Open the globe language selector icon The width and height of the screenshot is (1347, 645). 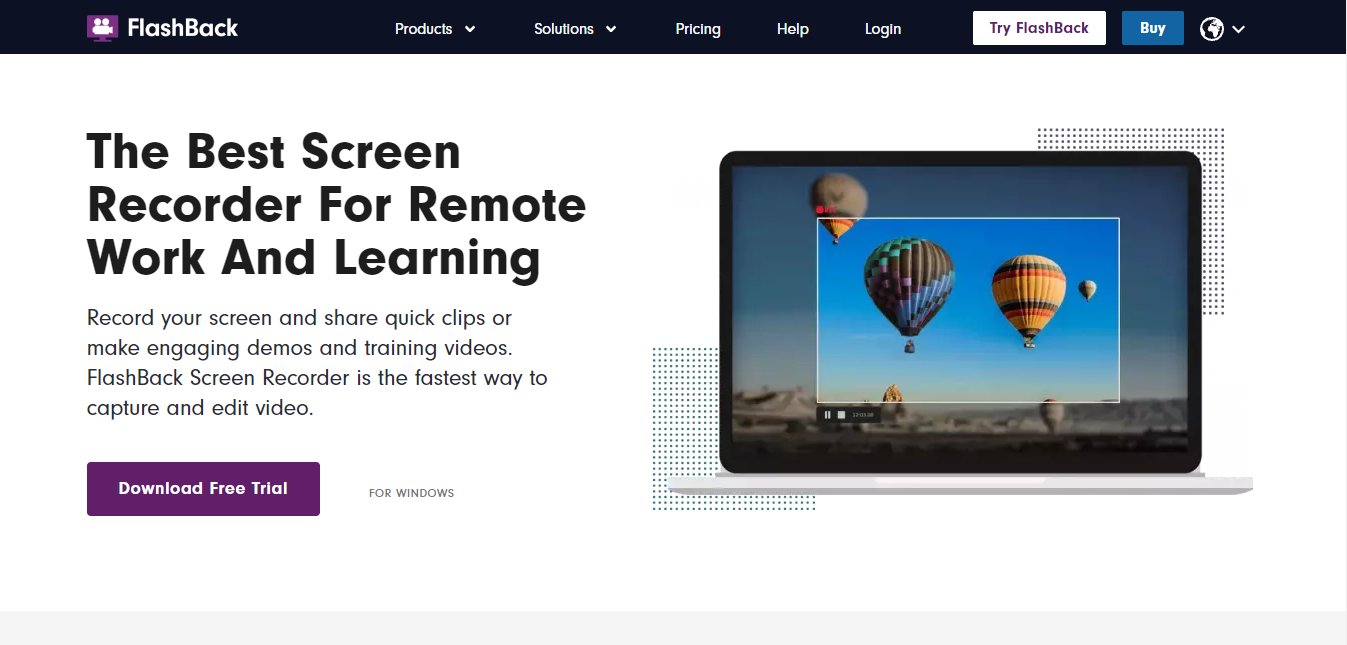(1212, 29)
